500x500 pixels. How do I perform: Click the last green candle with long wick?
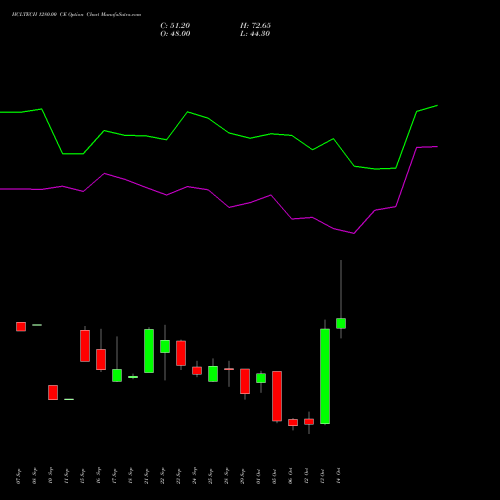click(x=341, y=323)
